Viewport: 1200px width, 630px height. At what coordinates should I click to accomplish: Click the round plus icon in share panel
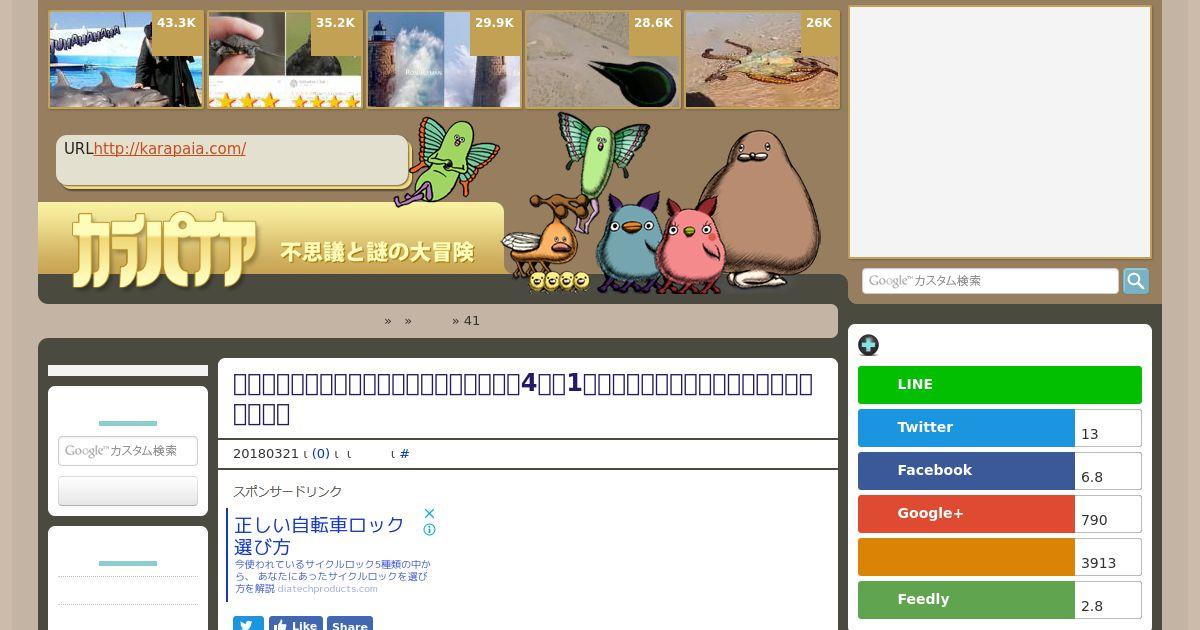(868, 345)
